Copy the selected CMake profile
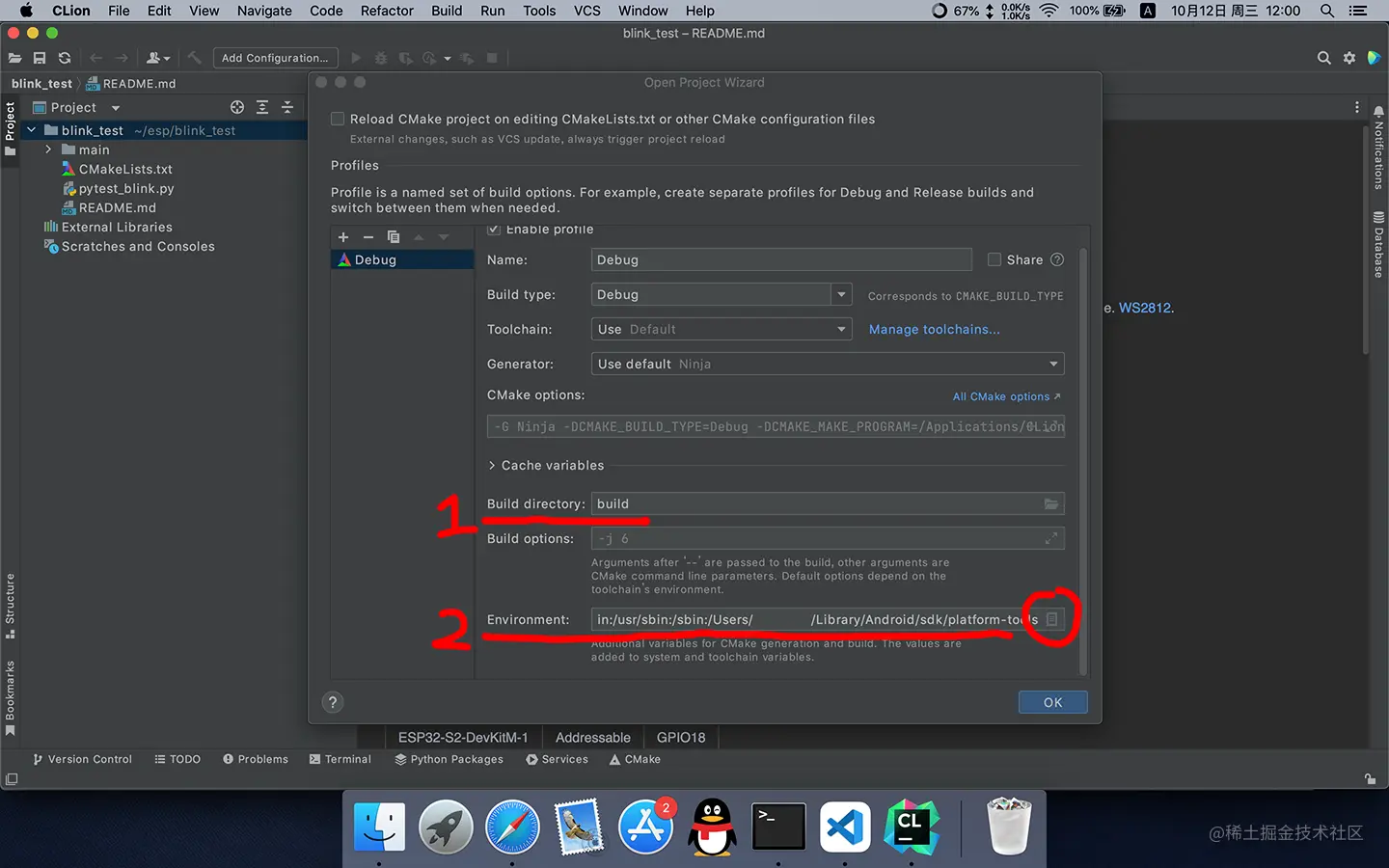 coord(394,236)
